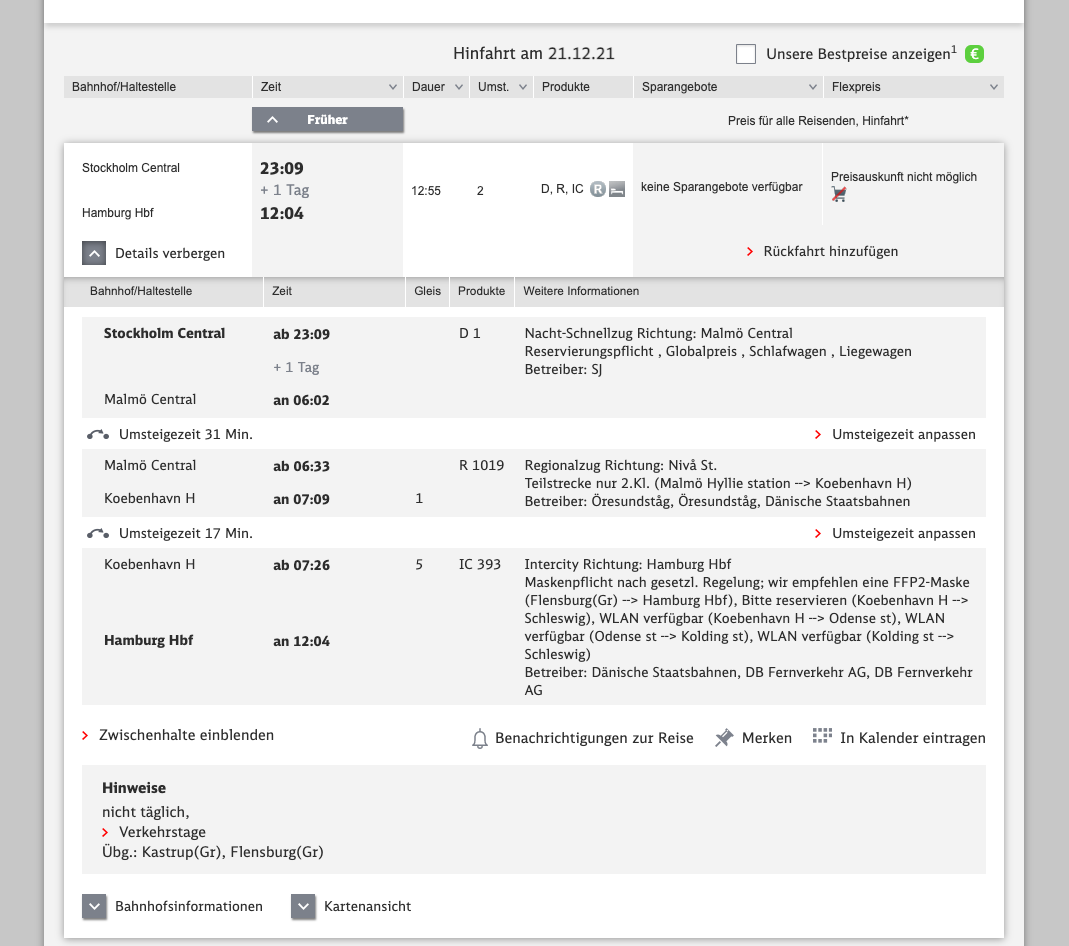Click the sleeper car bed icon

pyautogui.click(x=617, y=189)
